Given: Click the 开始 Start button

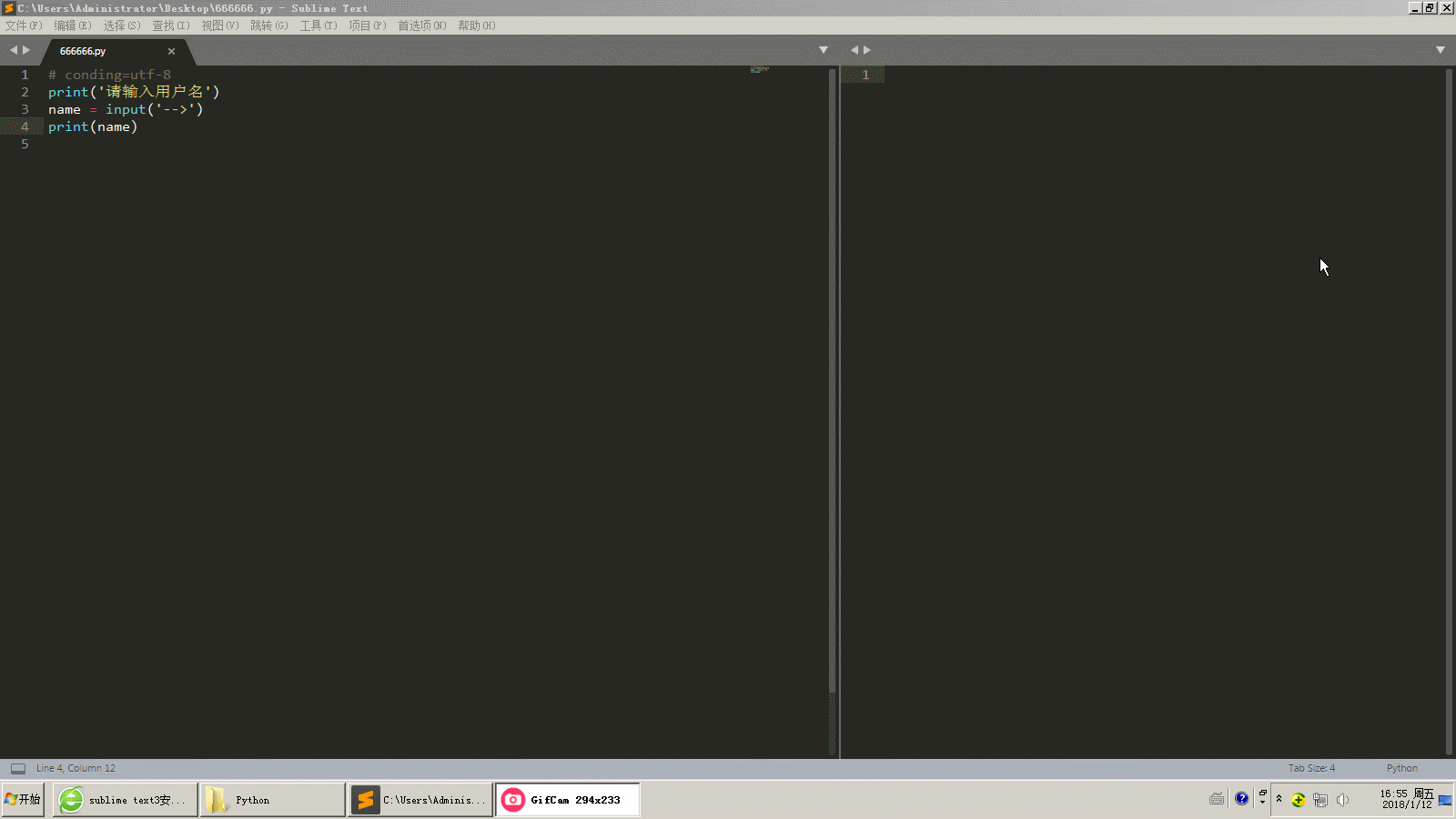Looking at the screenshot, I should pyautogui.click(x=22, y=799).
